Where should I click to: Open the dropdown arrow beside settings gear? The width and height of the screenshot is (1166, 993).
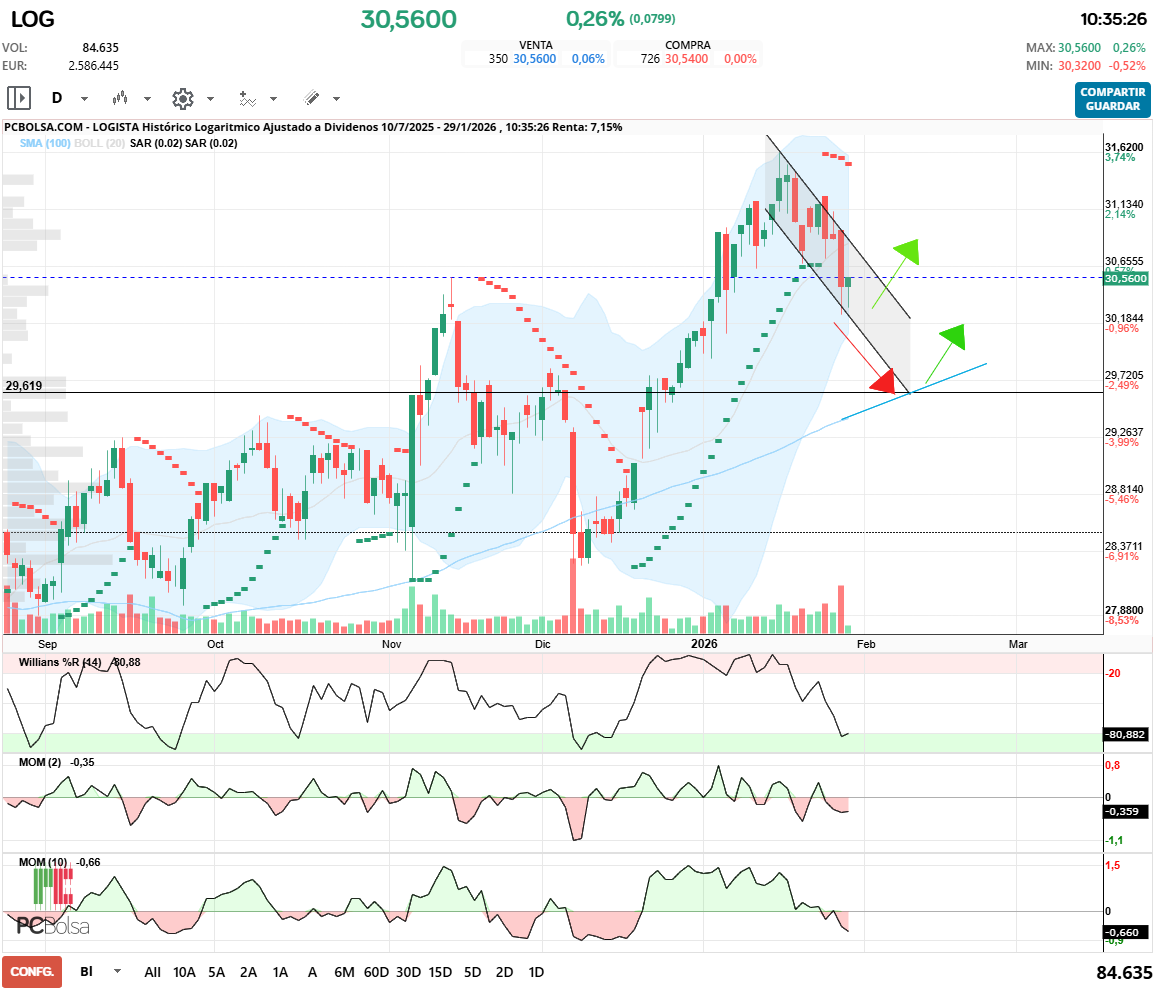click(x=210, y=99)
